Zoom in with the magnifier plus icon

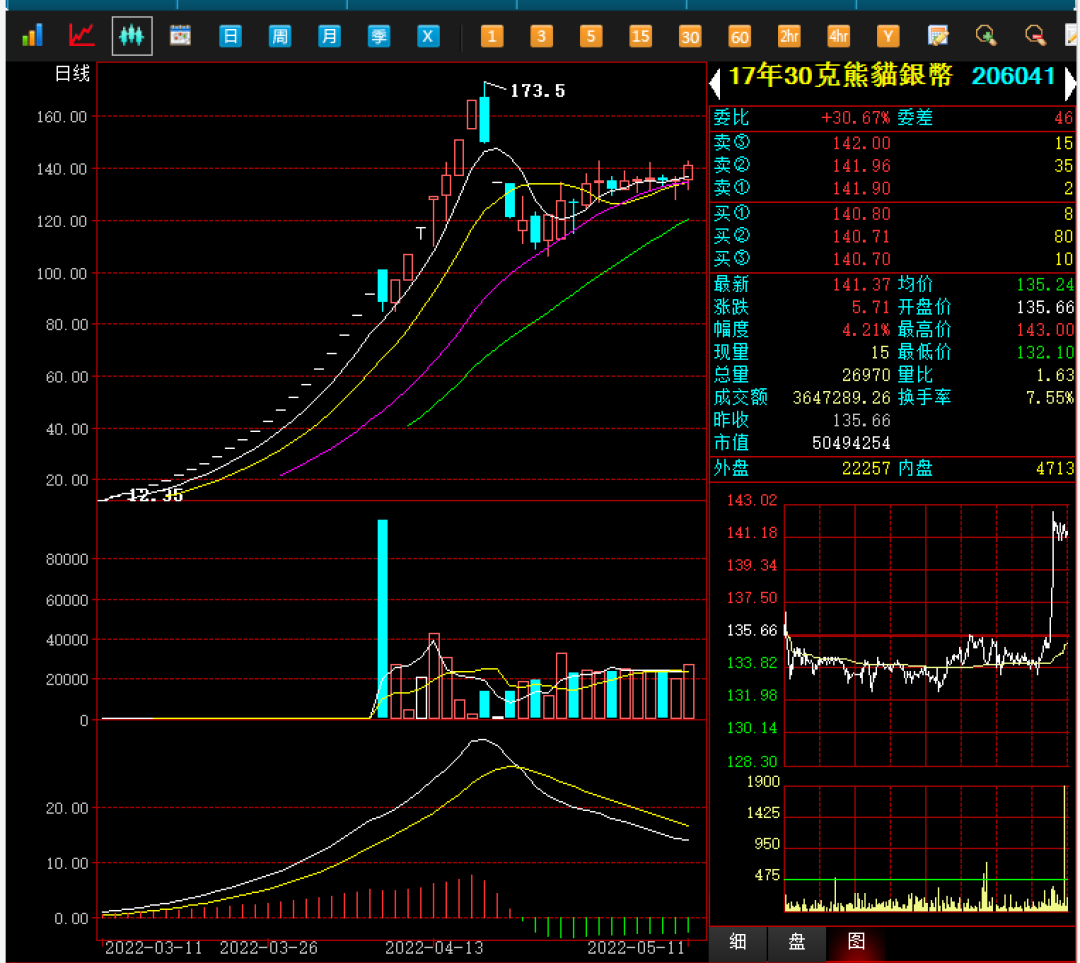[x=986, y=36]
